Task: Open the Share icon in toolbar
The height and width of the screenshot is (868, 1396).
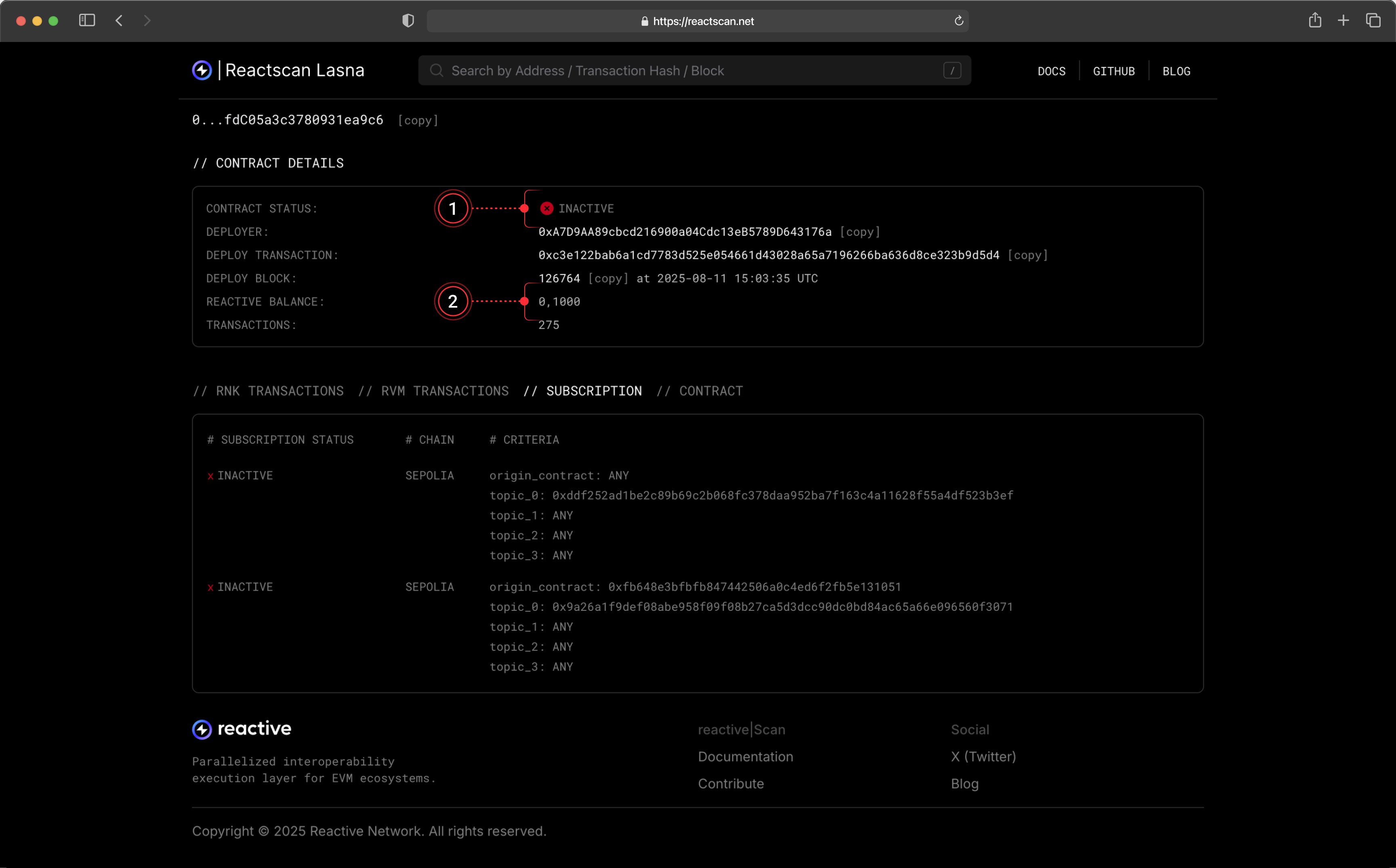Action: tap(1314, 21)
